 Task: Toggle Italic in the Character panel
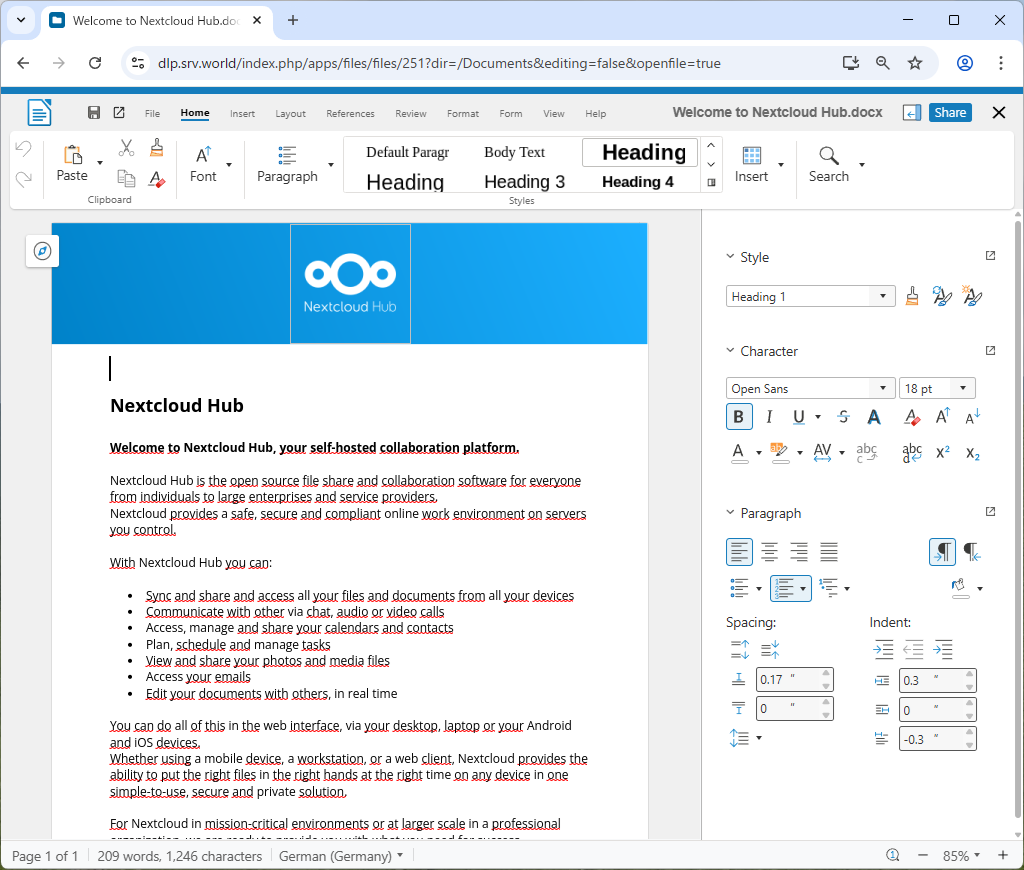769,417
